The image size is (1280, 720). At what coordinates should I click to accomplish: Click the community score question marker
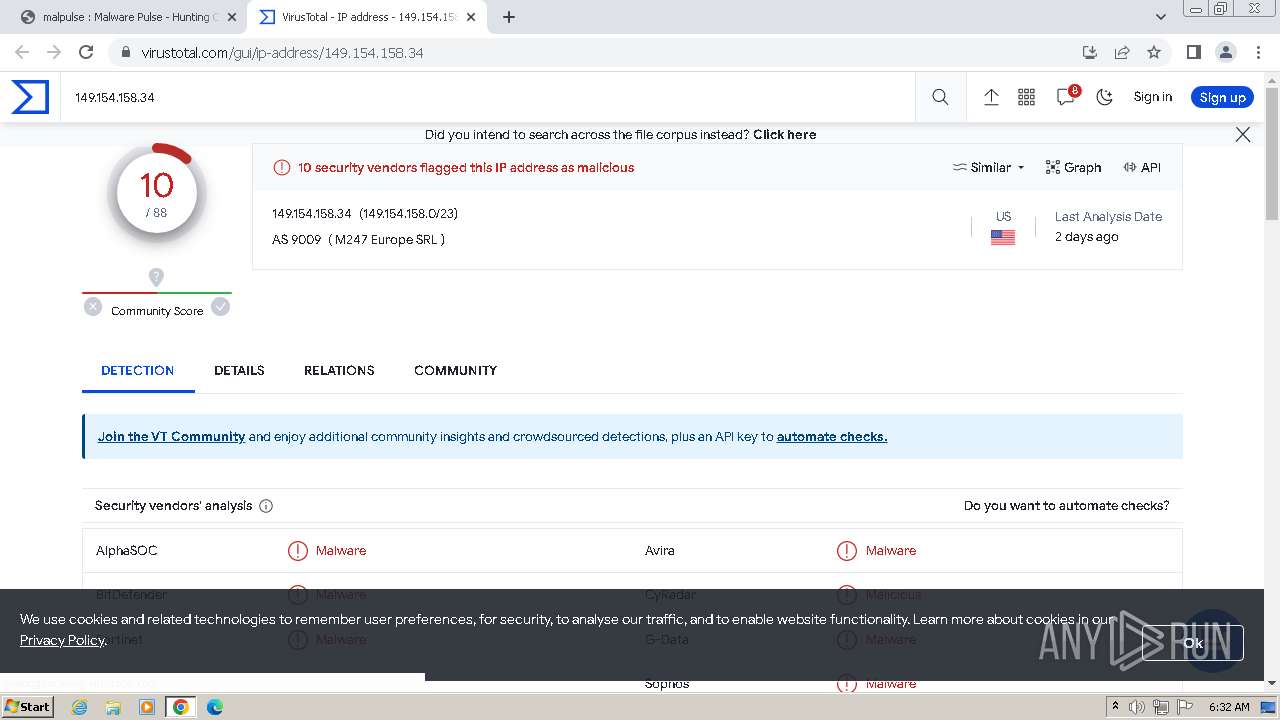[156, 277]
